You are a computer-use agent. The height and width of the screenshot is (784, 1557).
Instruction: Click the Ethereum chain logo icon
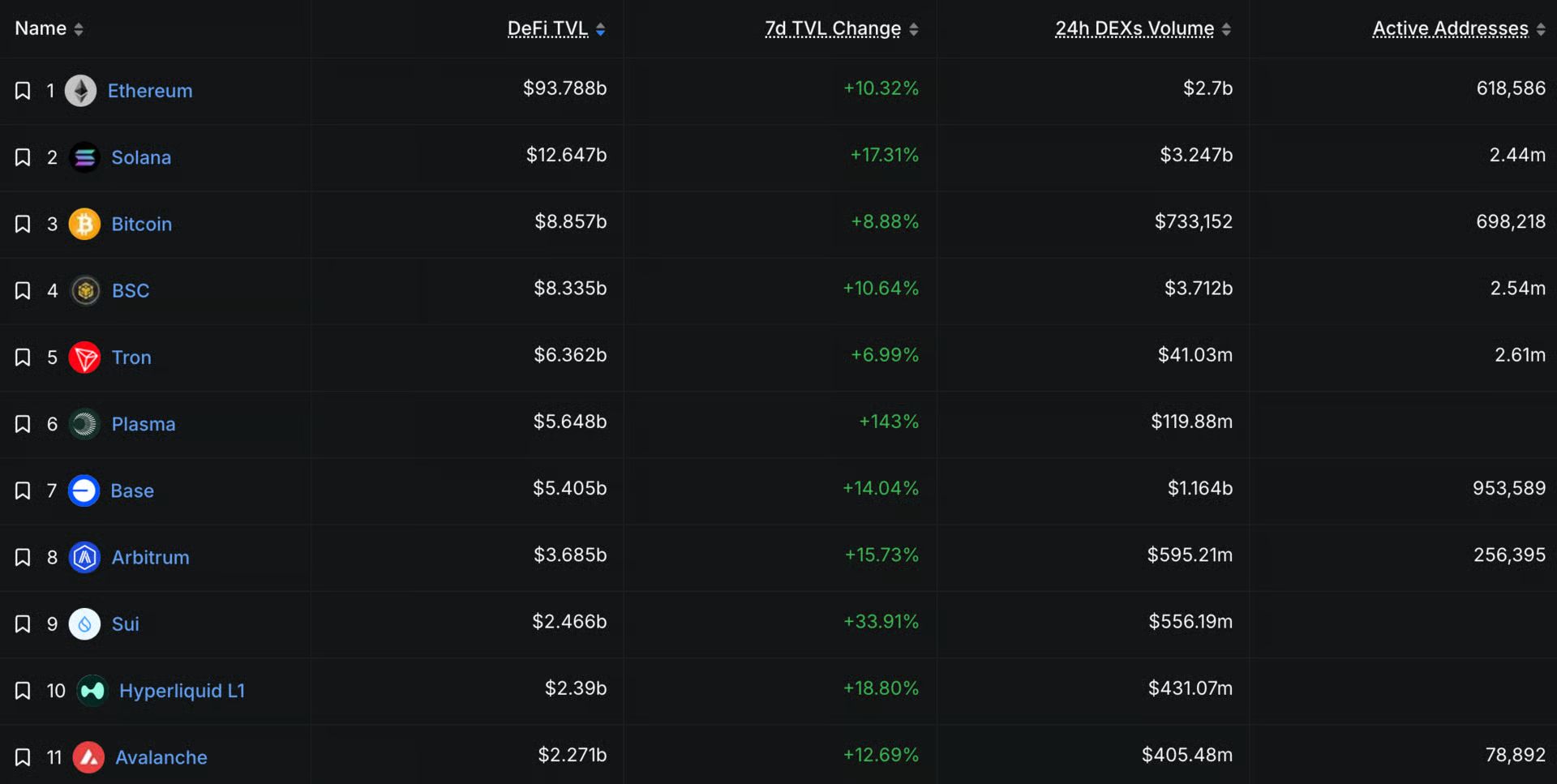click(x=80, y=91)
